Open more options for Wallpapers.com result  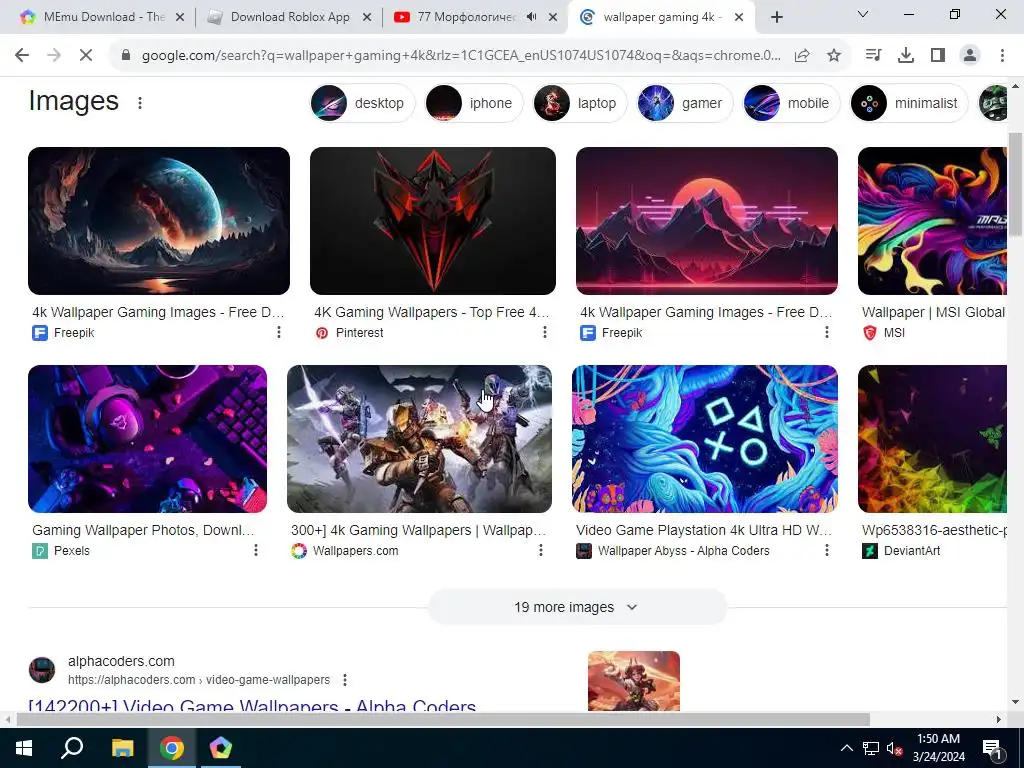click(x=541, y=551)
